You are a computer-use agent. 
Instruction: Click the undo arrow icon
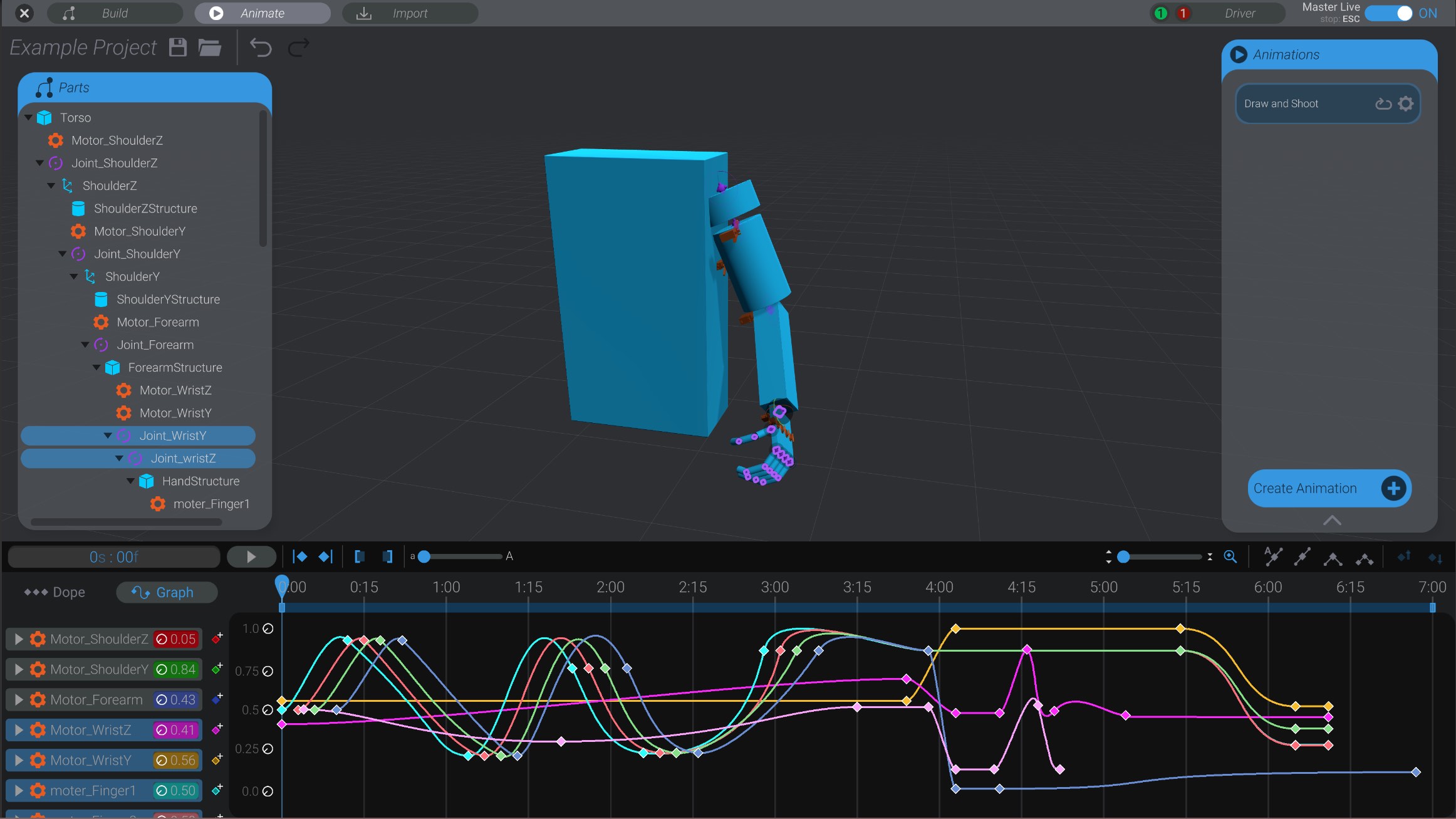point(261,47)
